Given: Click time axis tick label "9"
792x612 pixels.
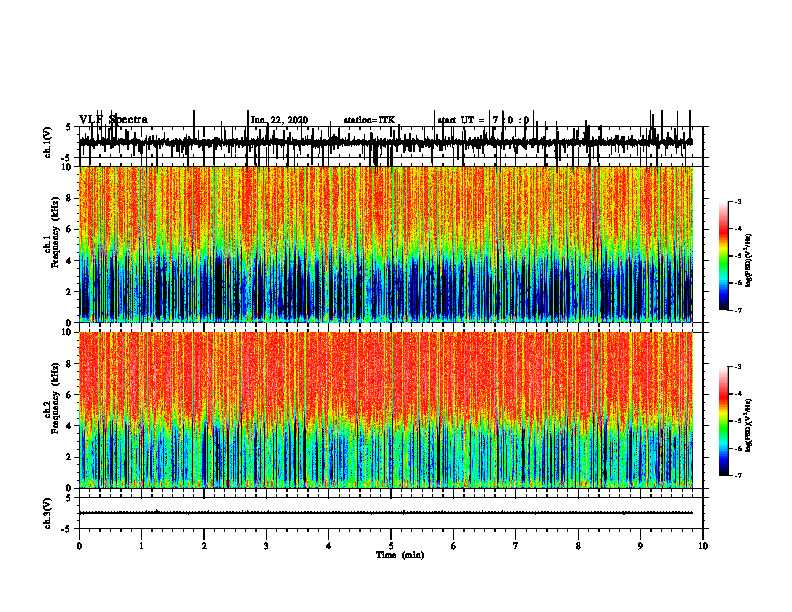Looking at the screenshot, I should (640, 546).
